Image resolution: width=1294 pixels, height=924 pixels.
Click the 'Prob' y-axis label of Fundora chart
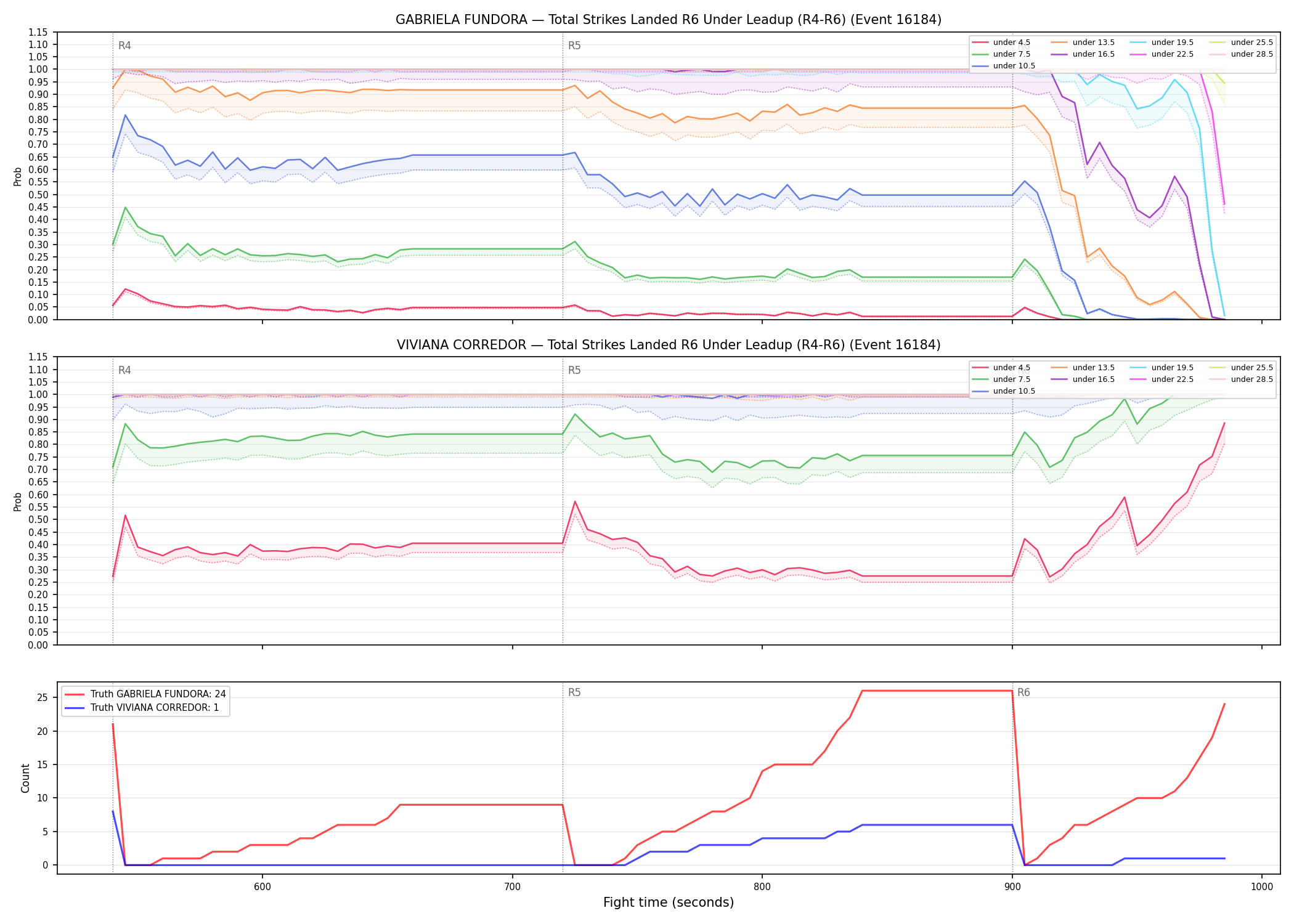18,176
